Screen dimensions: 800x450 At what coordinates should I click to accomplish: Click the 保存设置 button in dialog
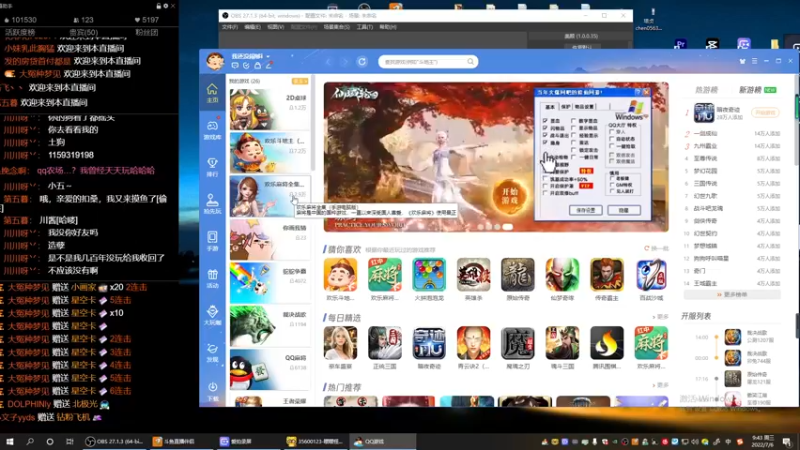(x=585, y=210)
